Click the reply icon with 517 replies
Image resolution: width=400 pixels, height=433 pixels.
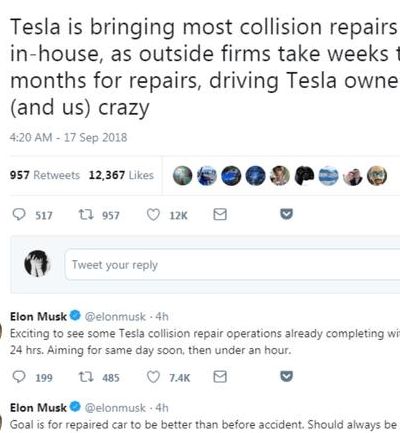tap(19, 215)
